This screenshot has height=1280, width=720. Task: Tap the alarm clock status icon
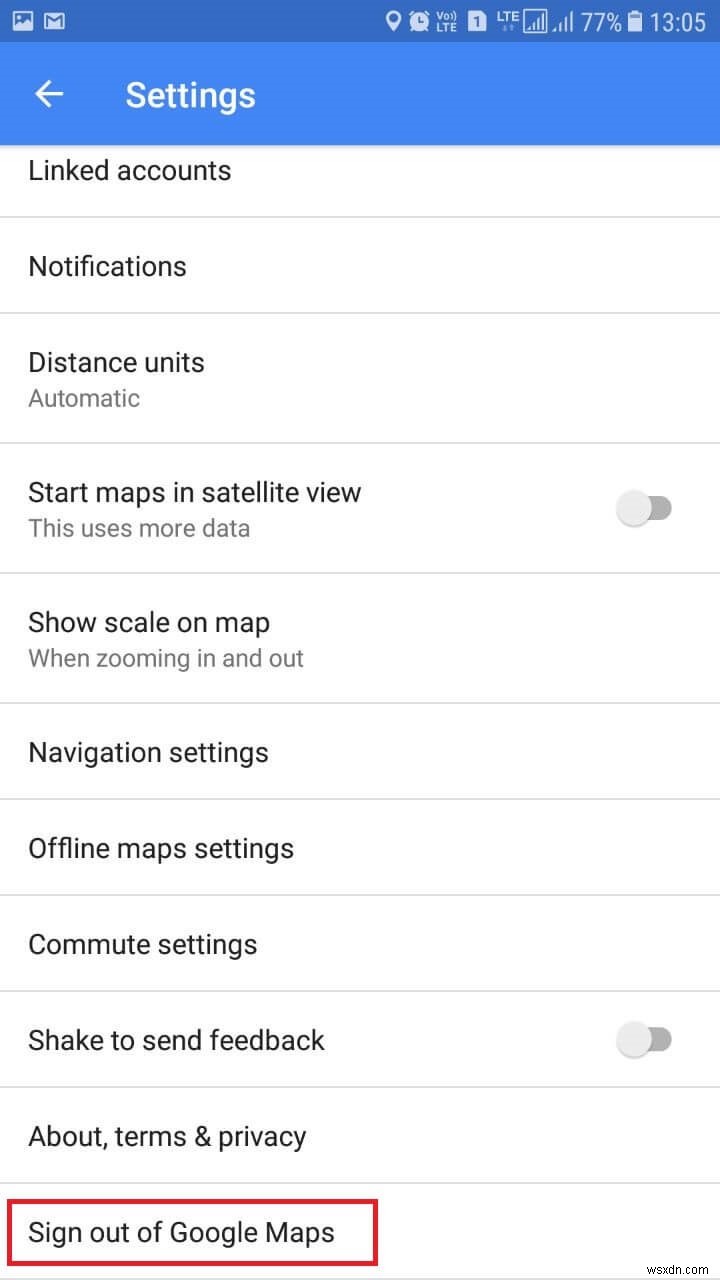[x=421, y=20]
